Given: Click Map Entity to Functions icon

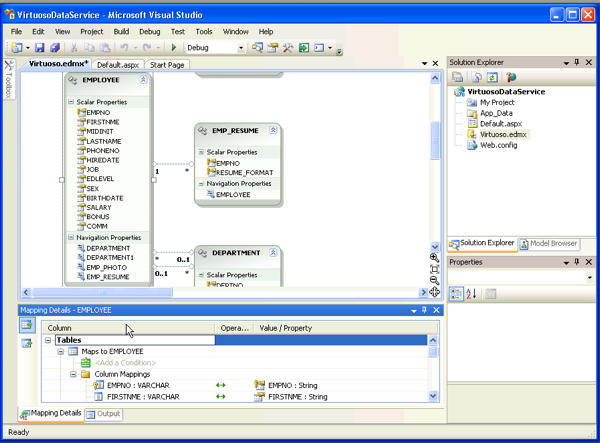Looking at the screenshot, I should (x=27, y=343).
